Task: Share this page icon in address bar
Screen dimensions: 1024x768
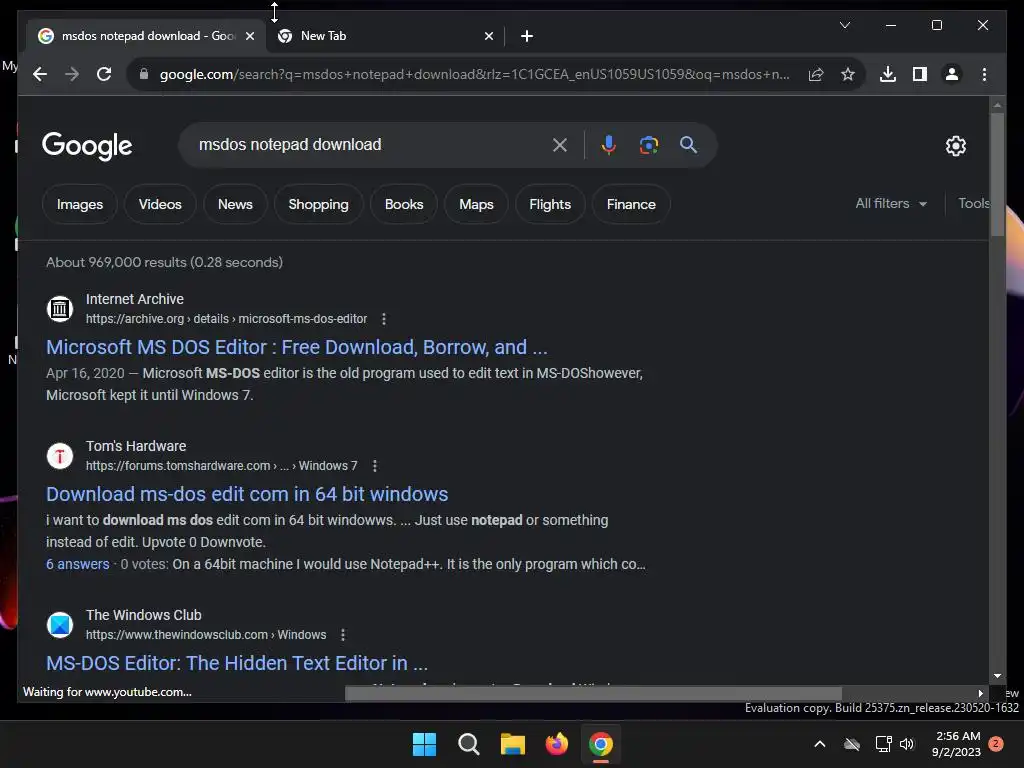Action: pyautogui.click(x=816, y=74)
